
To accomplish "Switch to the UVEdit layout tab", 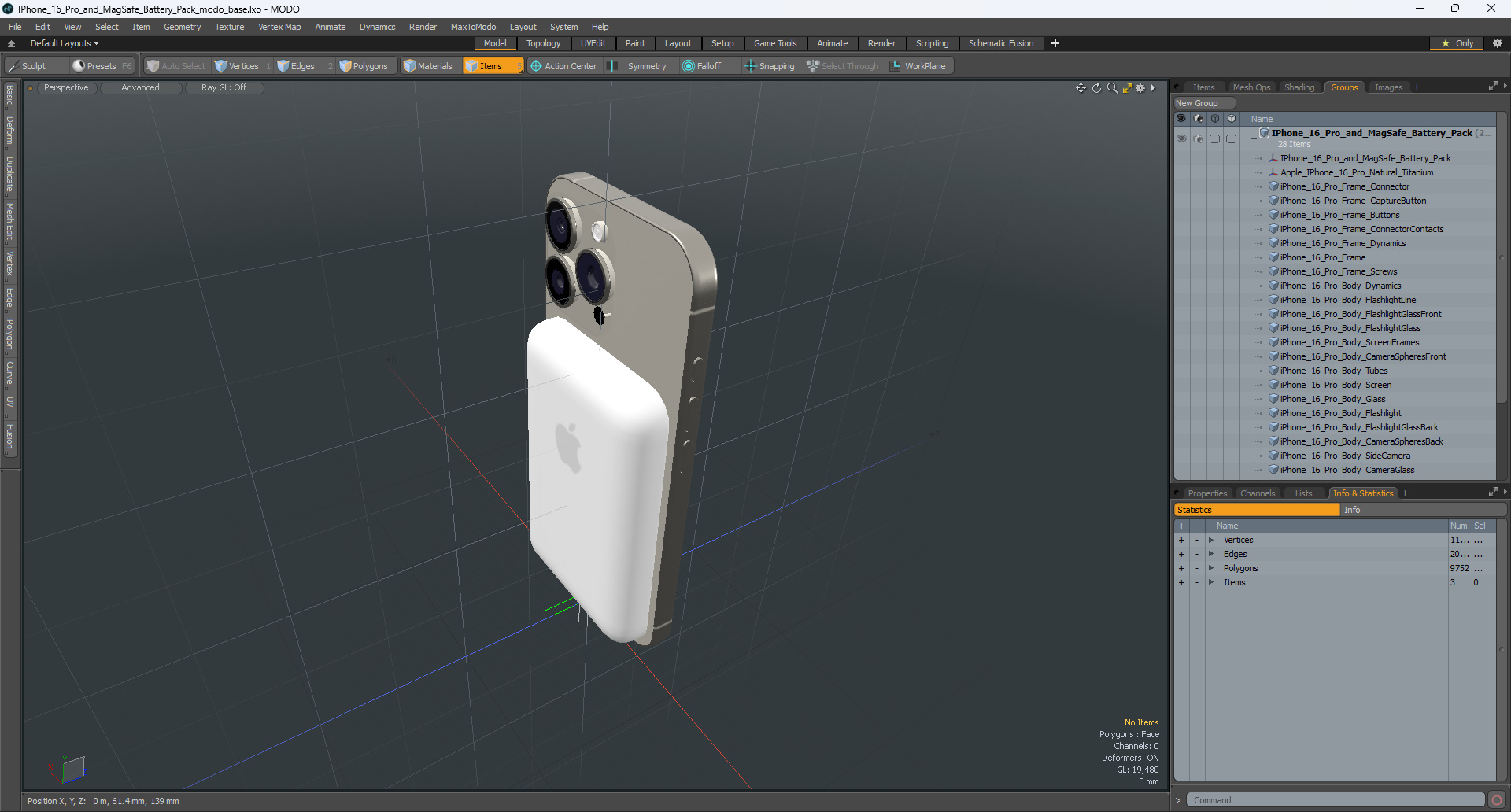I will [593, 43].
